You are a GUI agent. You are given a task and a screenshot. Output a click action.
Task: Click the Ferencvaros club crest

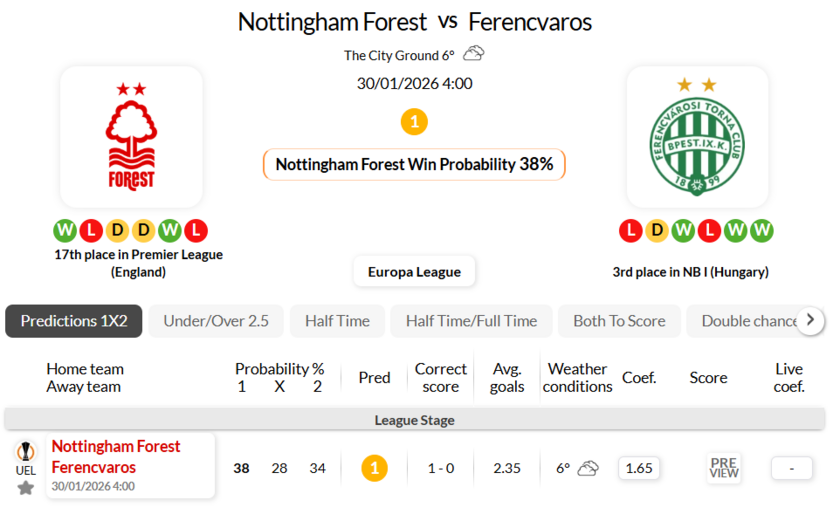(697, 137)
